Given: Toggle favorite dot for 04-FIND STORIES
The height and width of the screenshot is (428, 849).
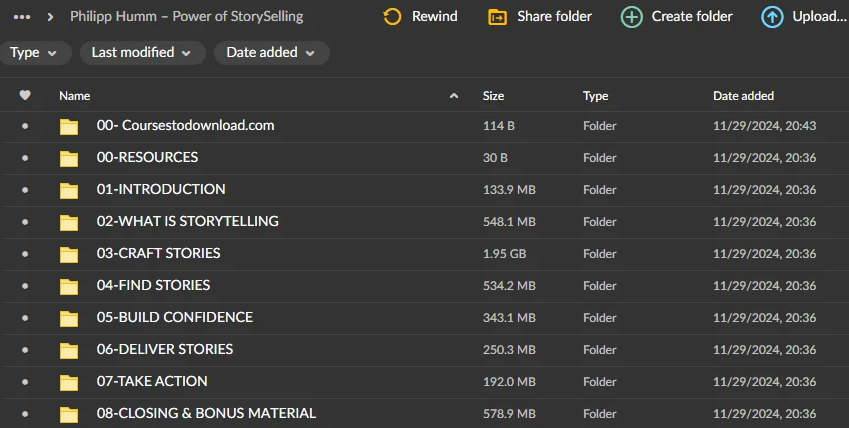Looking at the screenshot, I should pos(25,286).
